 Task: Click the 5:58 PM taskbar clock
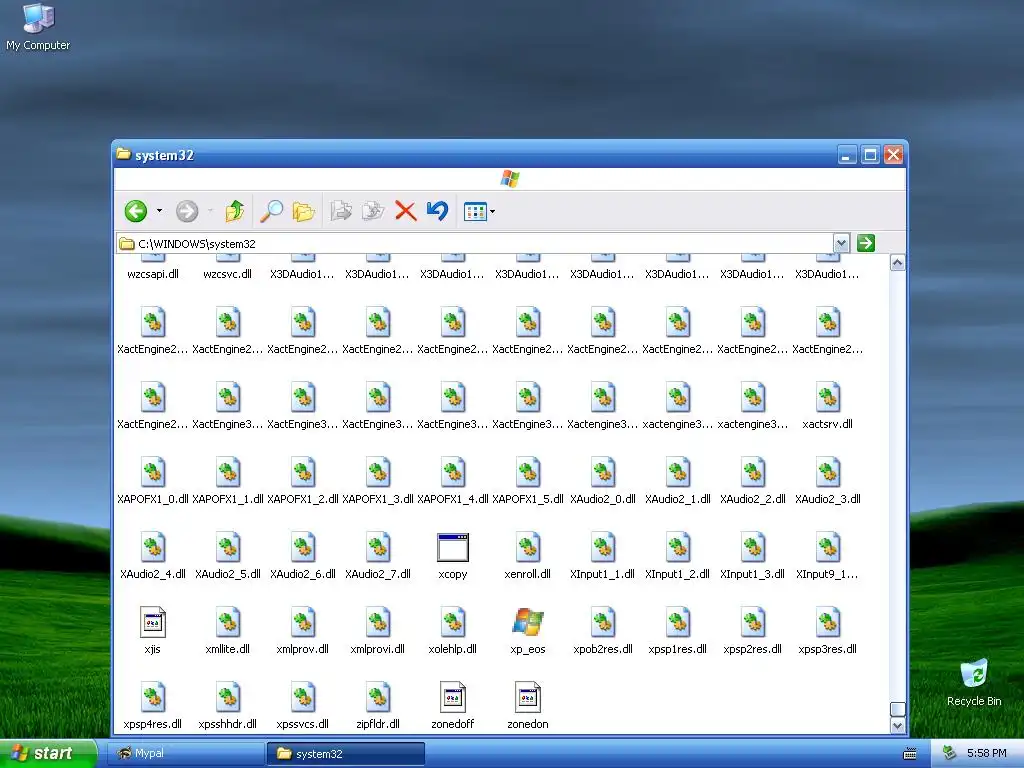tap(987, 754)
